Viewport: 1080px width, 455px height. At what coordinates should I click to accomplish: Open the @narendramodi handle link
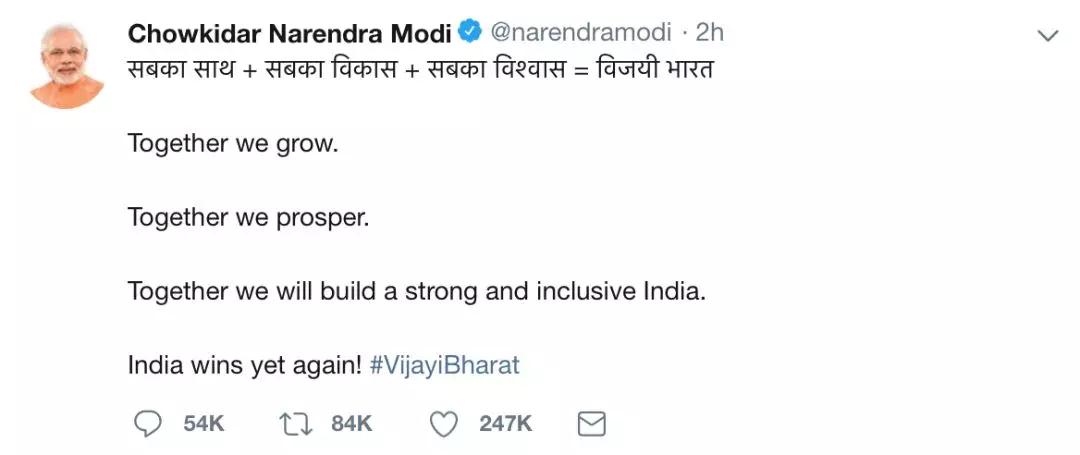click(580, 33)
